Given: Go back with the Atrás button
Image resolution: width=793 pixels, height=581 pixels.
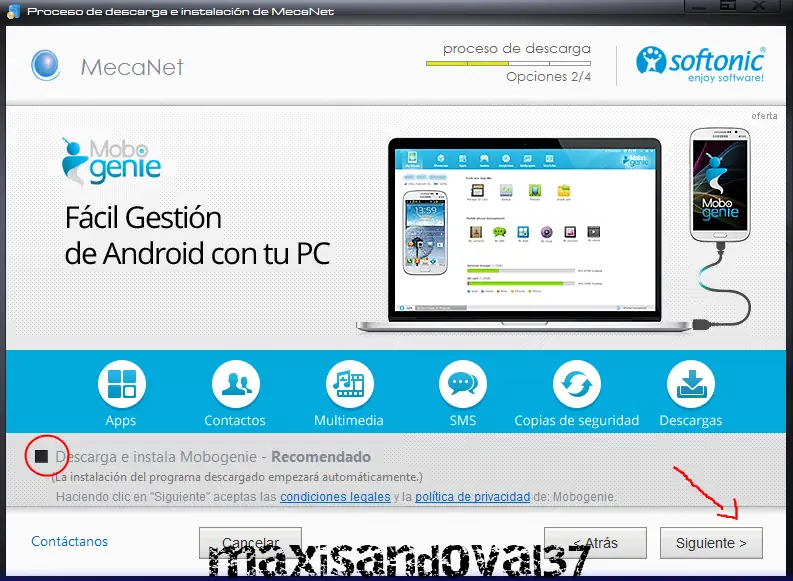Looking at the screenshot, I should (x=595, y=543).
